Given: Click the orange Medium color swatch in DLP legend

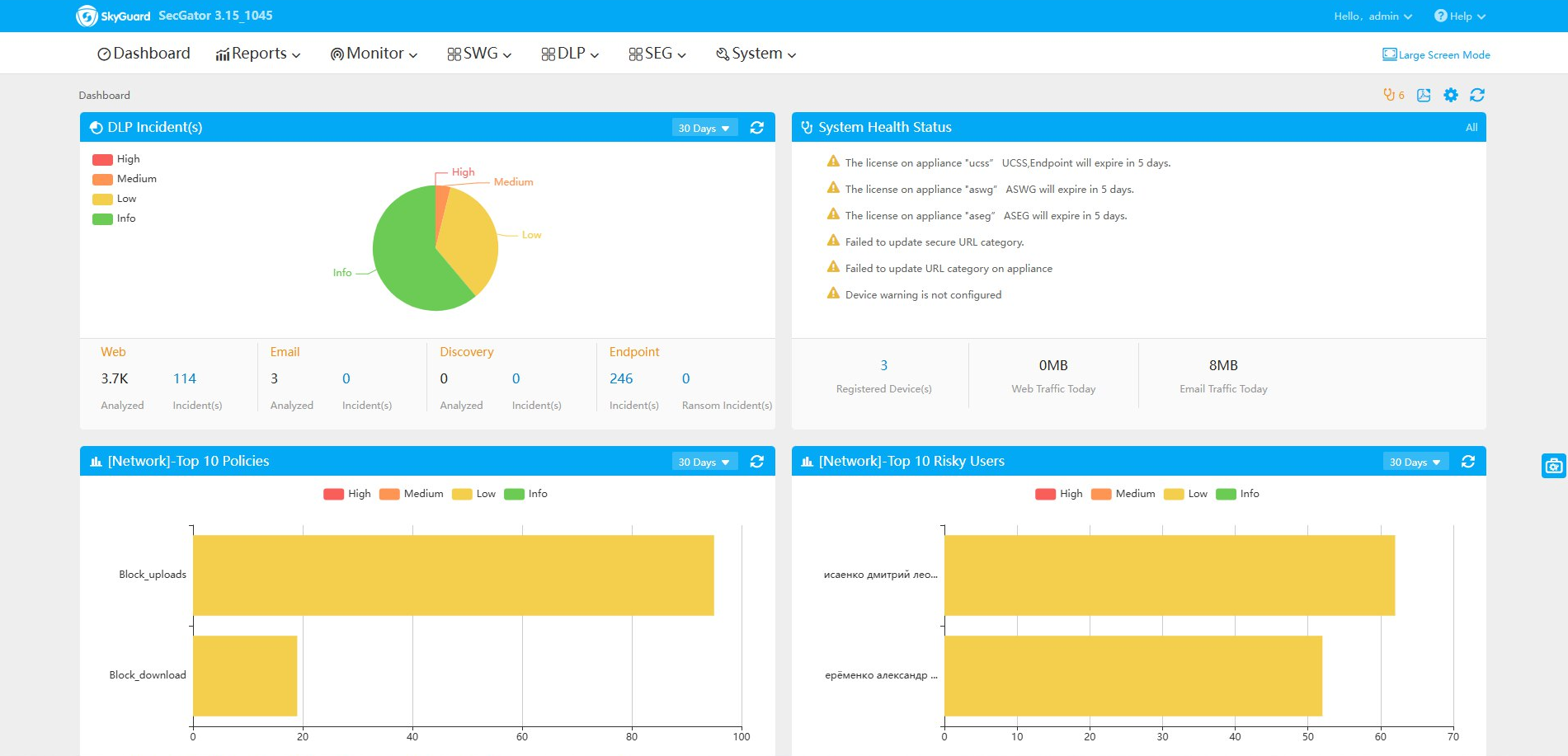Looking at the screenshot, I should (102, 178).
